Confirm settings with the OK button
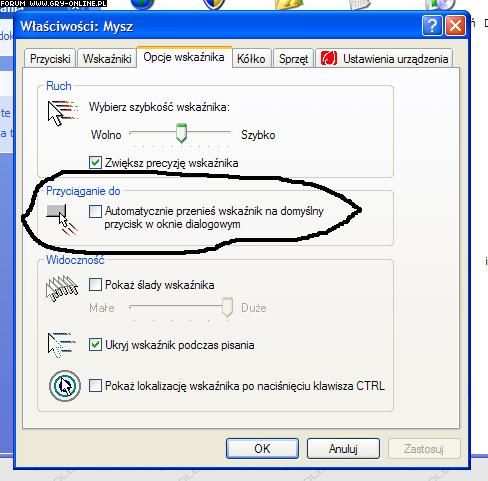The width and height of the screenshot is (488, 481). pos(262,448)
